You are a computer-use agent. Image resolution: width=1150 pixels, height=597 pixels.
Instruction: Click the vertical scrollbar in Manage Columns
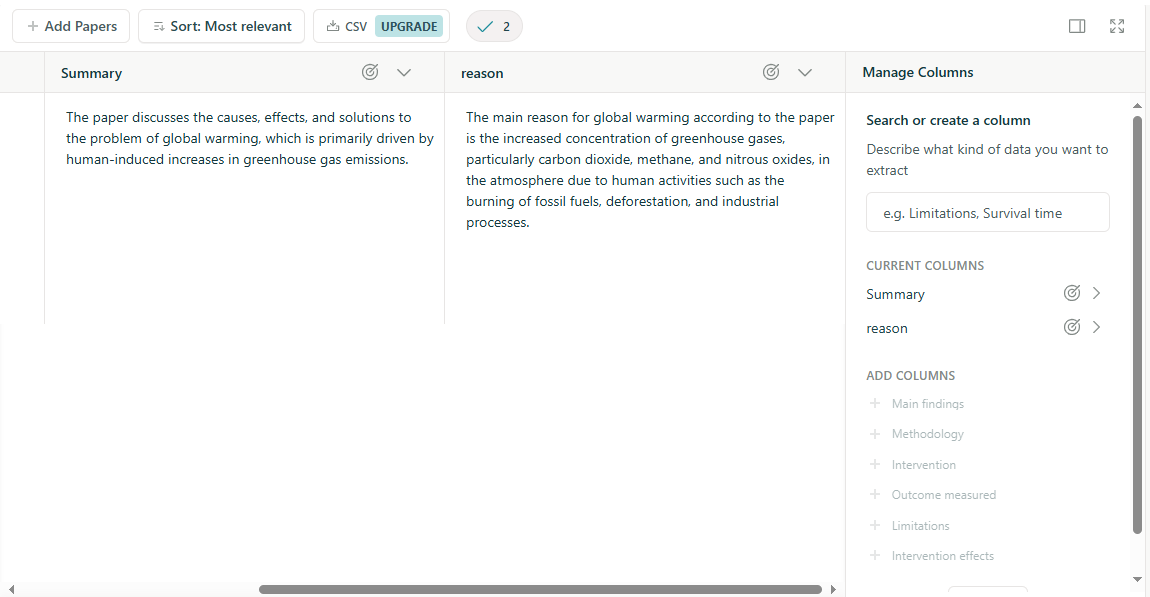tap(1138, 325)
